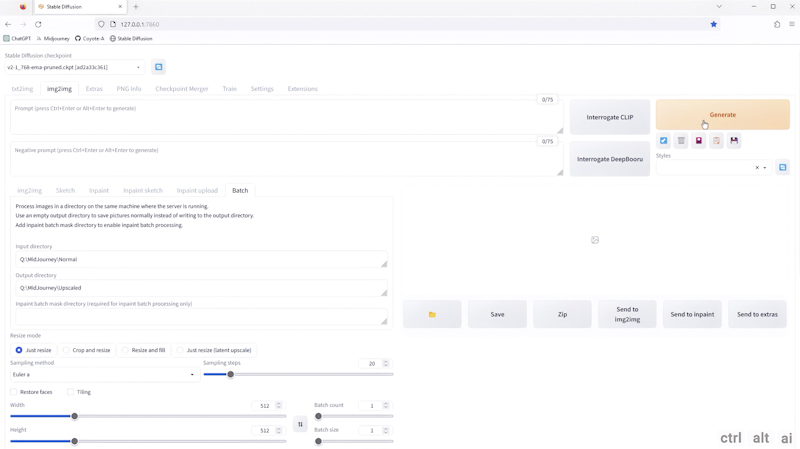Open the ChatGPT bookmark
The width and height of the screenshot is (800, 449).
17,38
